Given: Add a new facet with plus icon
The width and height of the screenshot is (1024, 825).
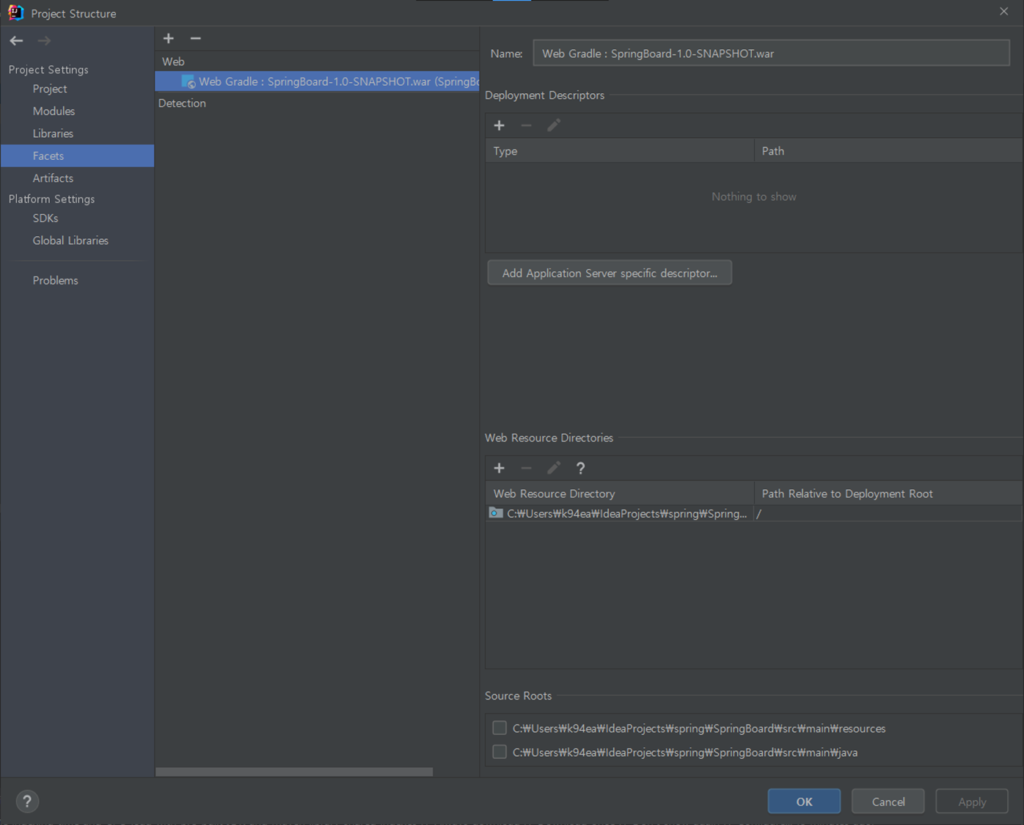Looking at the screenshot, I should [x=168, y=38].
